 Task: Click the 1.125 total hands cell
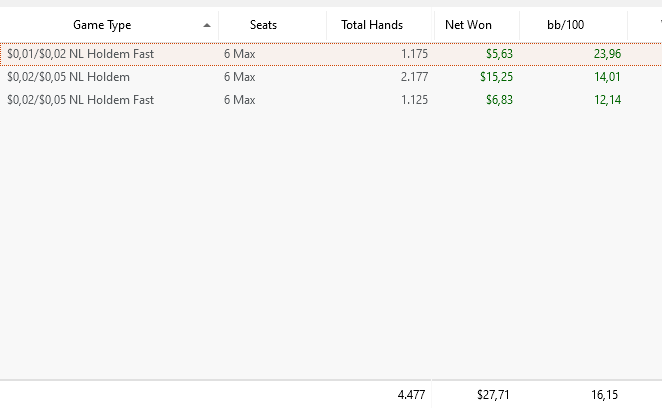(414, 100)
